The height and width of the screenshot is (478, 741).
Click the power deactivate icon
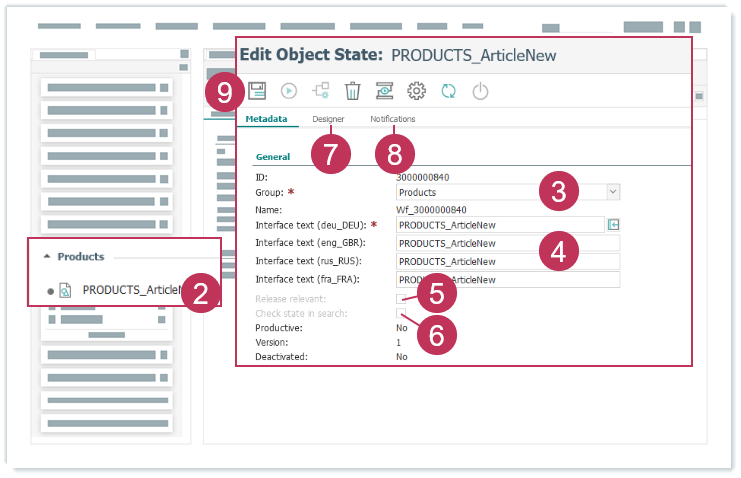tap(481, 91)
